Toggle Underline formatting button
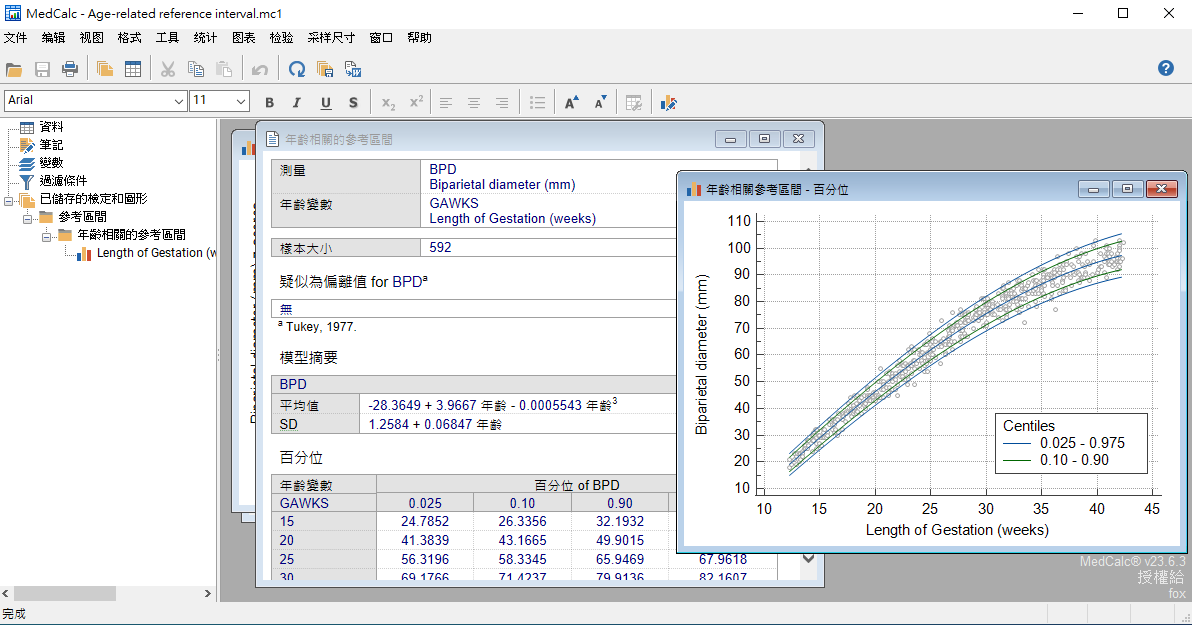1192x625 pixels. [325, 103]
